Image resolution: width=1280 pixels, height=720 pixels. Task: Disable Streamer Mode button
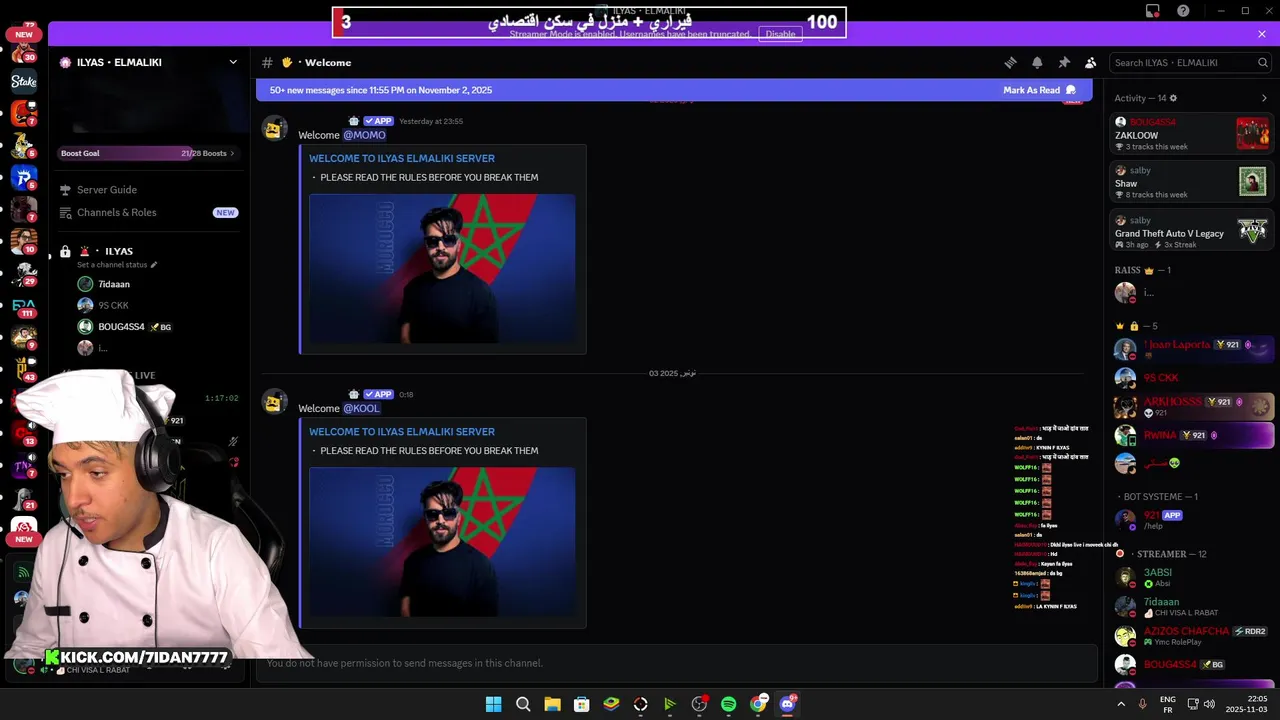[x=780, y=34]
